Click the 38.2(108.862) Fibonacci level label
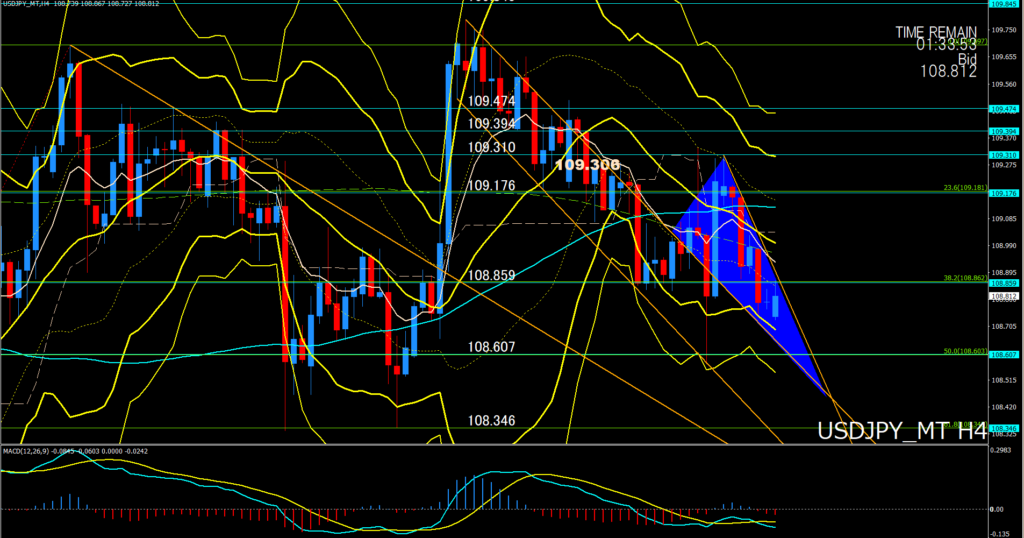Viewport: 1024px width, 538px height. (x=965, y=277)
